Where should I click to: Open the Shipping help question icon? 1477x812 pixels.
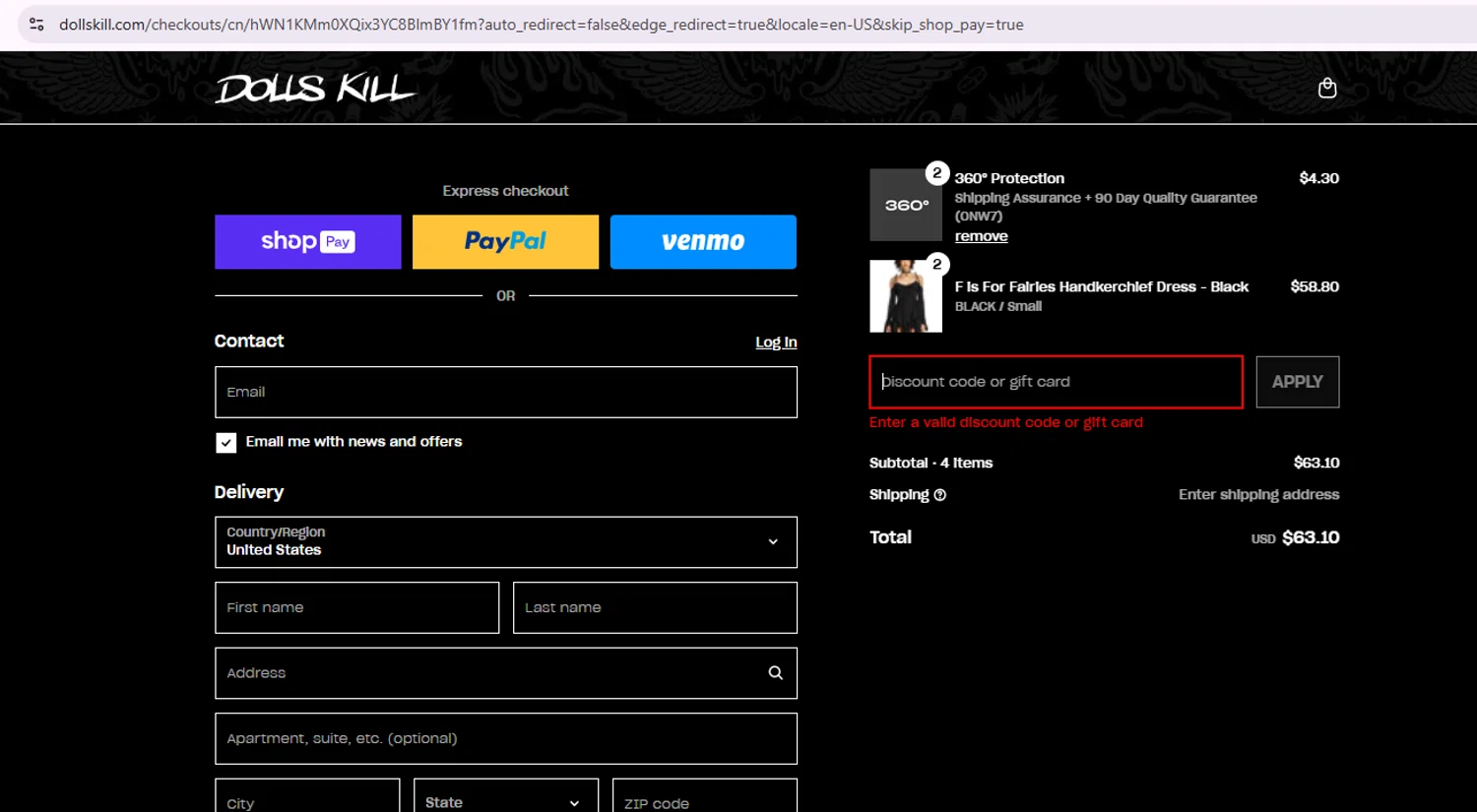point(939,495)
